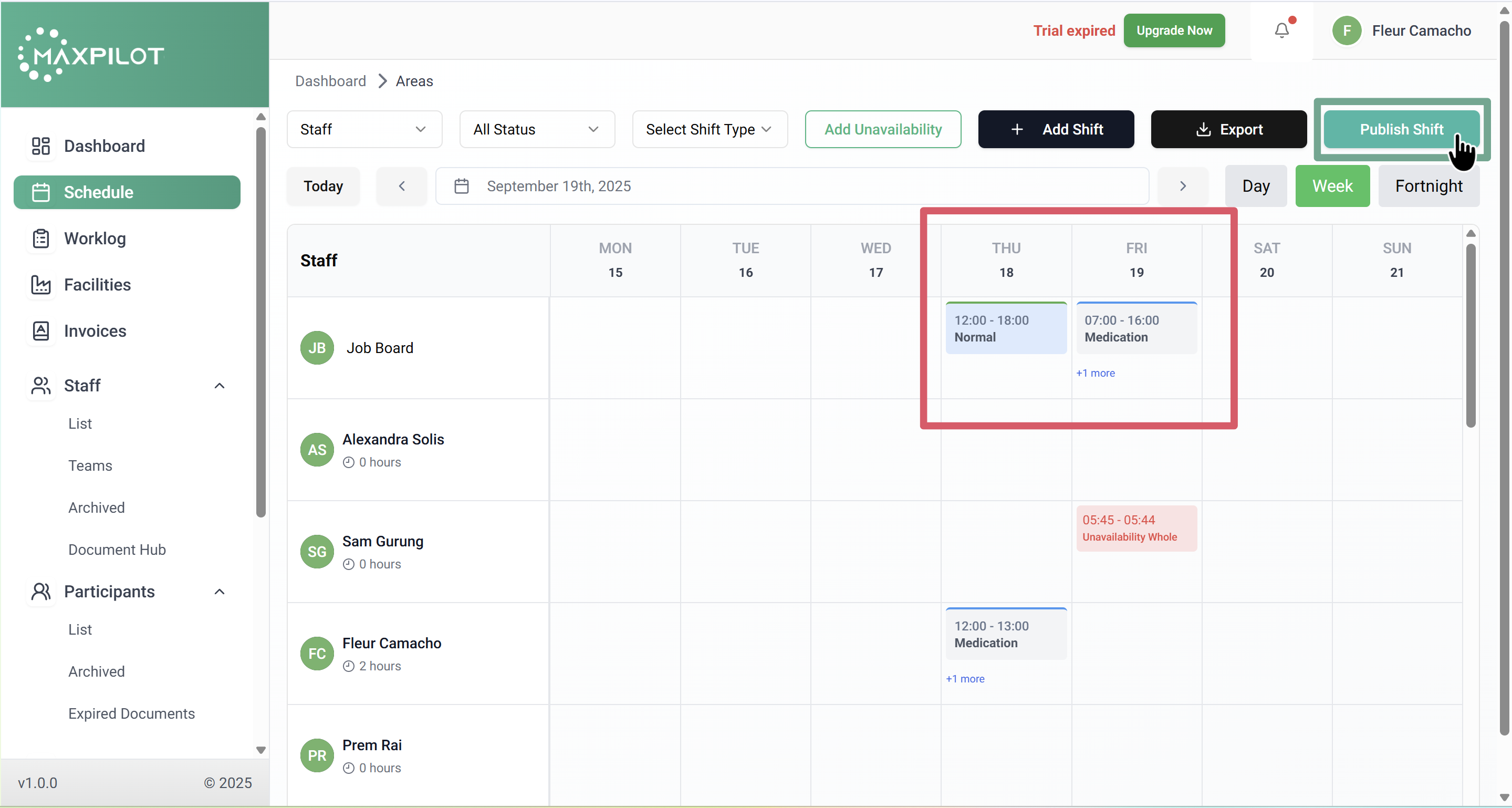This screenshot has width=1512, height=808.
Task: Click the Worklog clipboard icon
Action: [x=40, y=239]
